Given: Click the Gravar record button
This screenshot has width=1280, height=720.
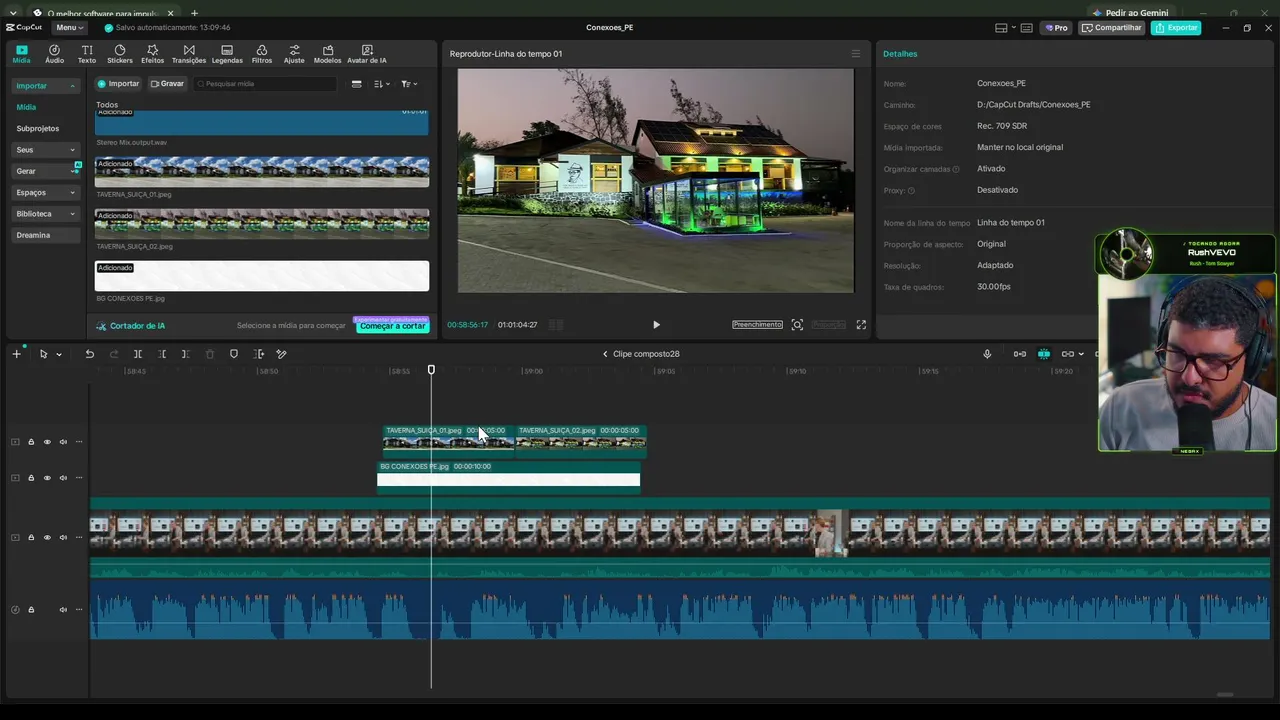Looking at the screenshot, I should [x=167, y=84].
